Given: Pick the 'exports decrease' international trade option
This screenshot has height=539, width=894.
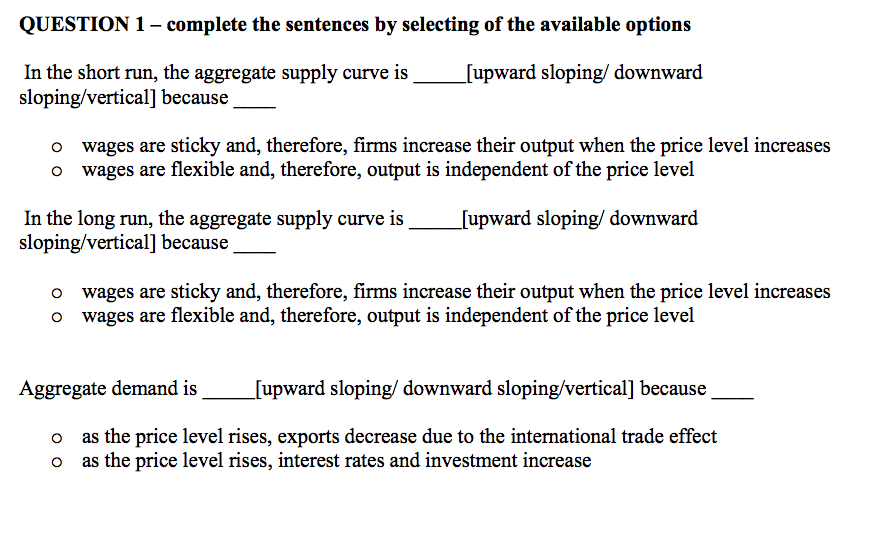Looking at the screenshot, I should 60,439.
